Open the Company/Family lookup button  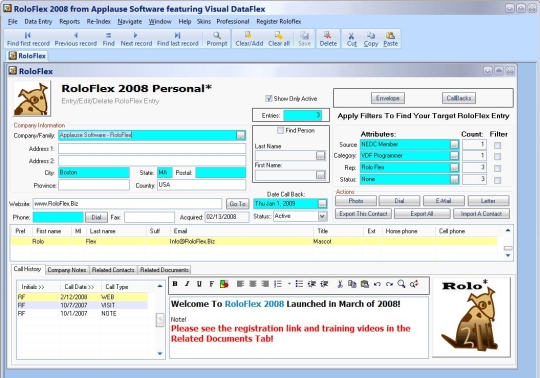241,135
